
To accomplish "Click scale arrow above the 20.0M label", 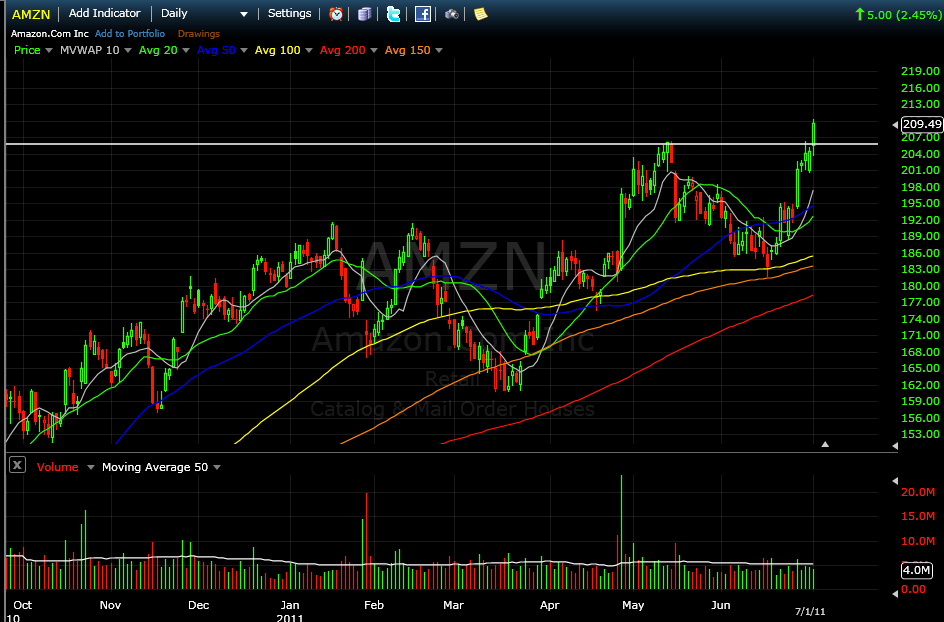I will click(x=895, y=481).
